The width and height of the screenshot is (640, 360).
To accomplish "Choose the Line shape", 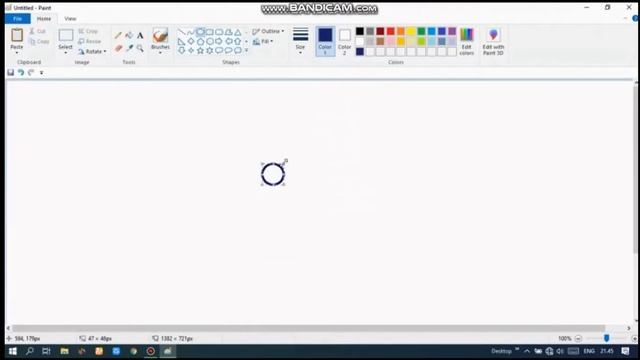I will [182, 32].
